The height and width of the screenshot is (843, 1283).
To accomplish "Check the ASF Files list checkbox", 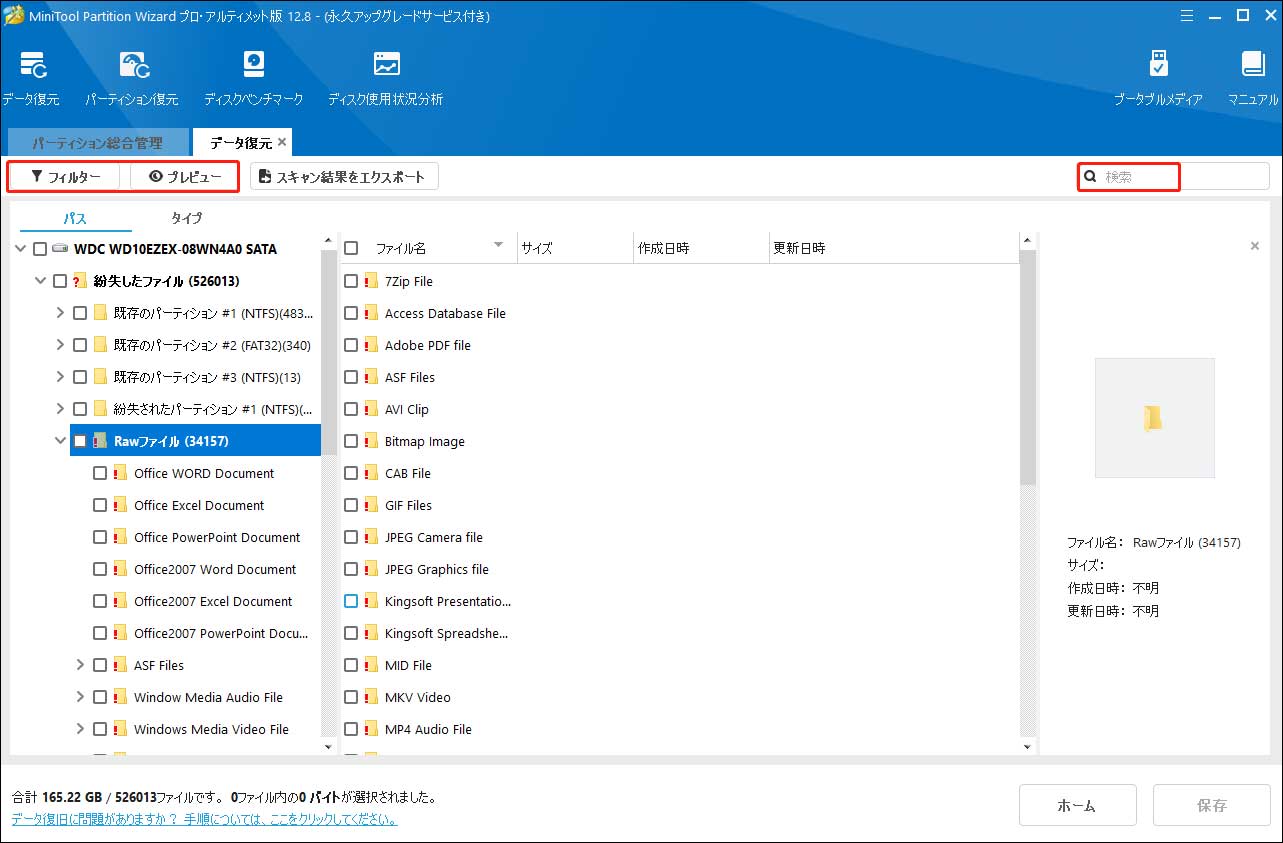I will pyautogui.click(x=351, y=377).
